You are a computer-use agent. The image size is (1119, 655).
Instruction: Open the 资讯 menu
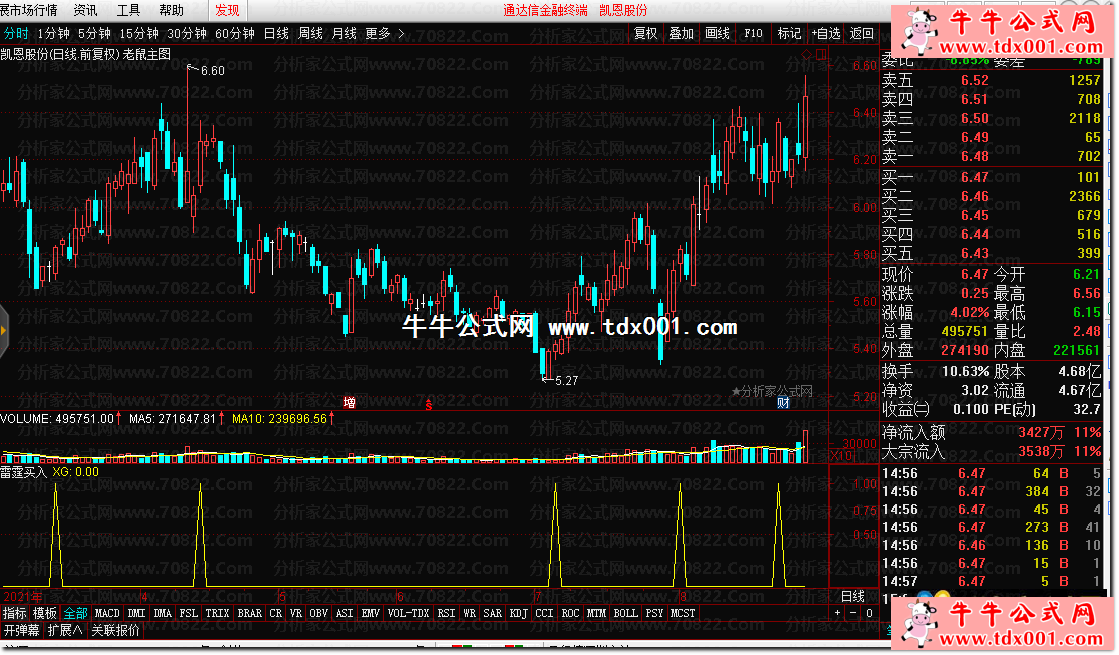click(x=86, y=10)
